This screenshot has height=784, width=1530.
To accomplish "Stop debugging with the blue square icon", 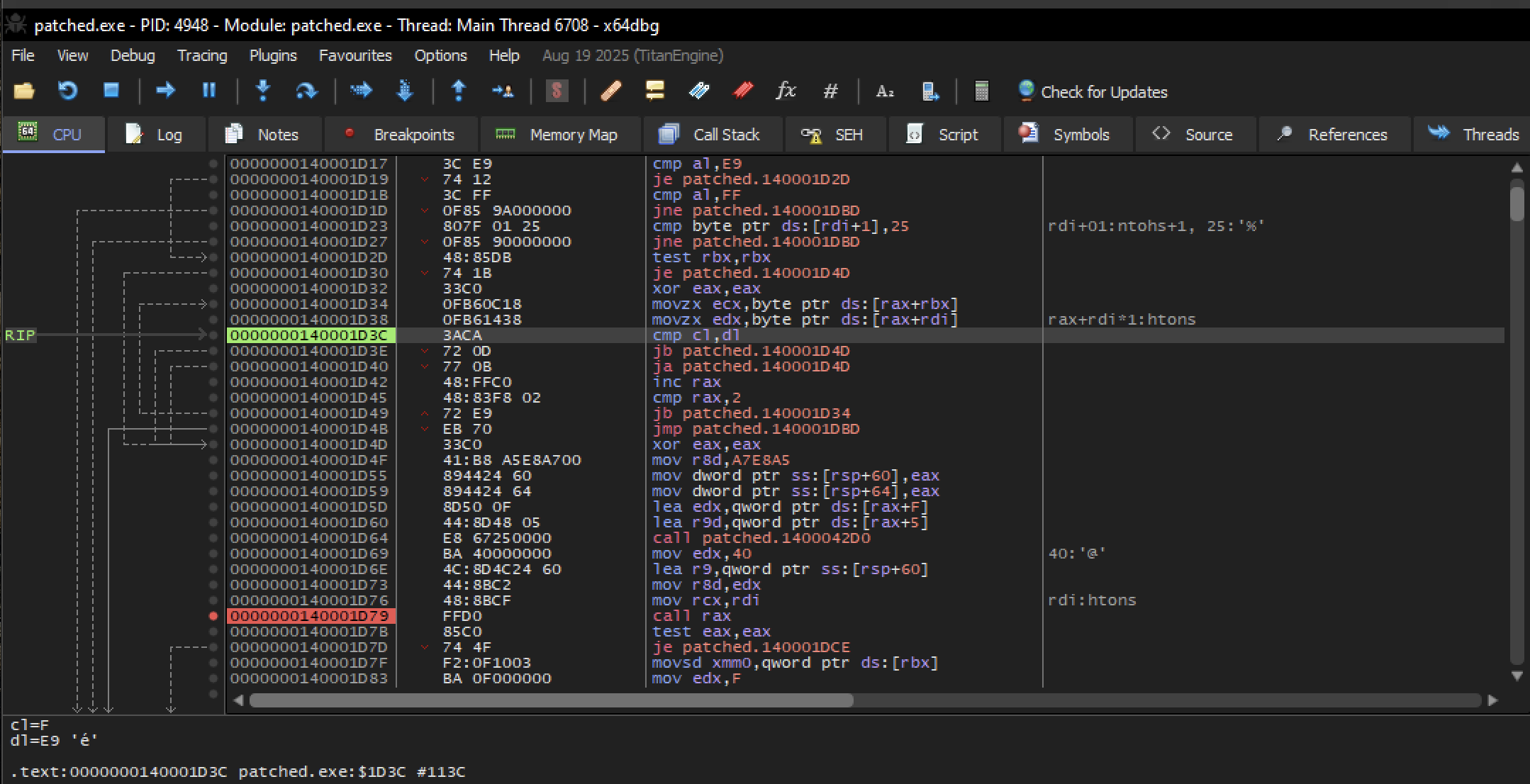I will (111, 91).
